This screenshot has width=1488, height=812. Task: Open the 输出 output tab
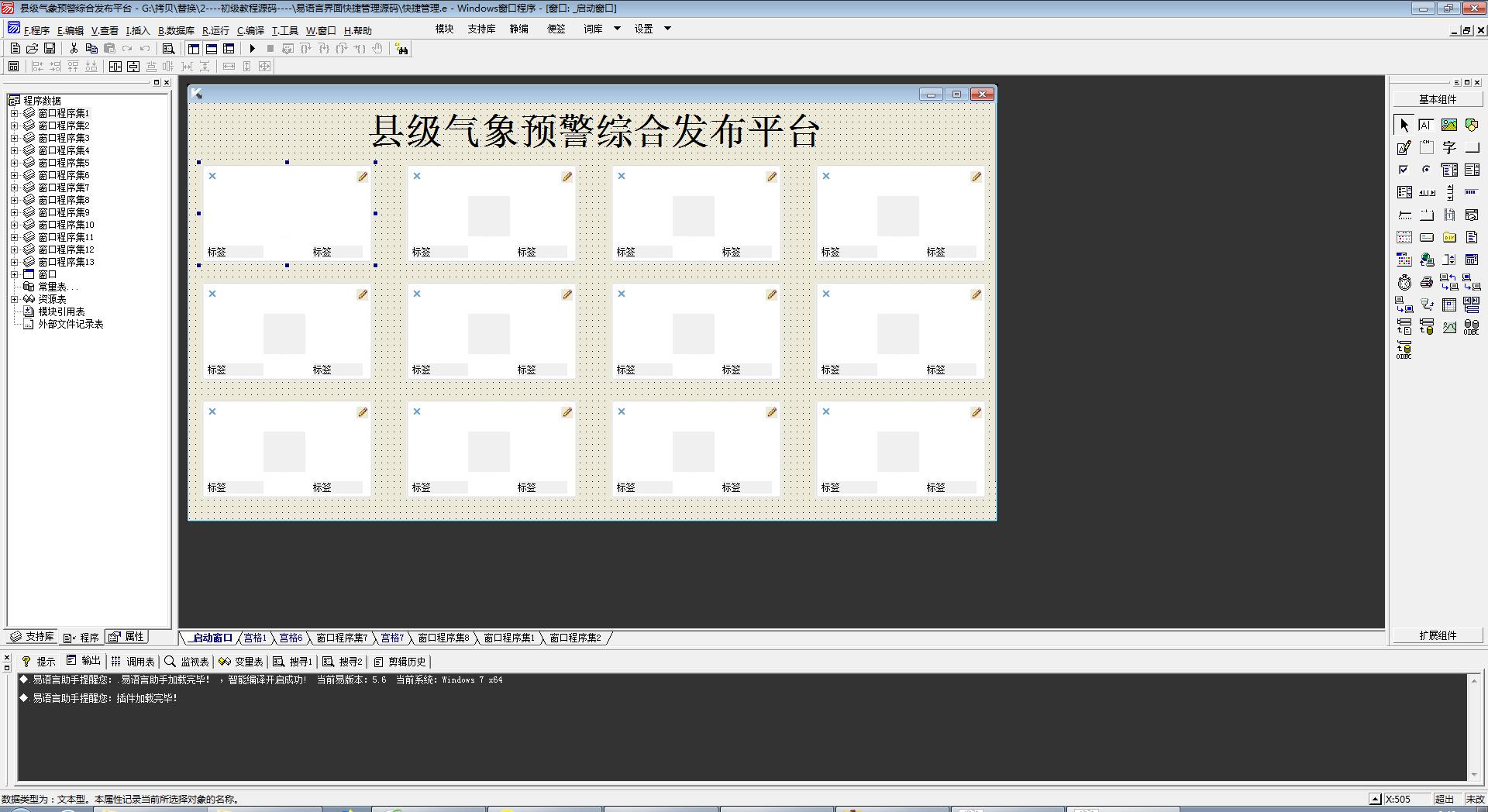coord(84,661)
